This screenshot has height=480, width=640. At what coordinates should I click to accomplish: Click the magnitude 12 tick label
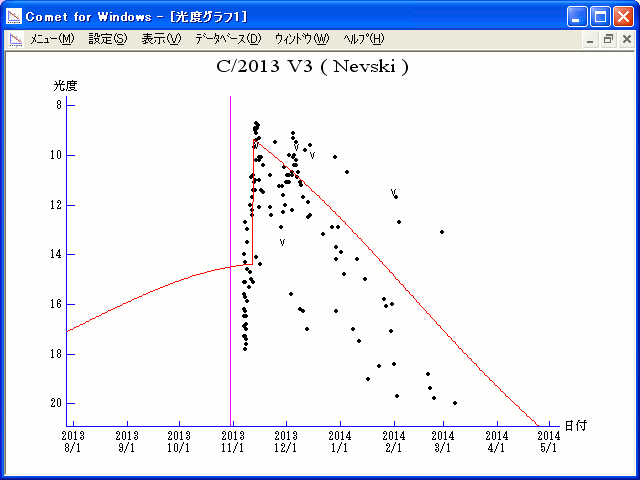56,205
